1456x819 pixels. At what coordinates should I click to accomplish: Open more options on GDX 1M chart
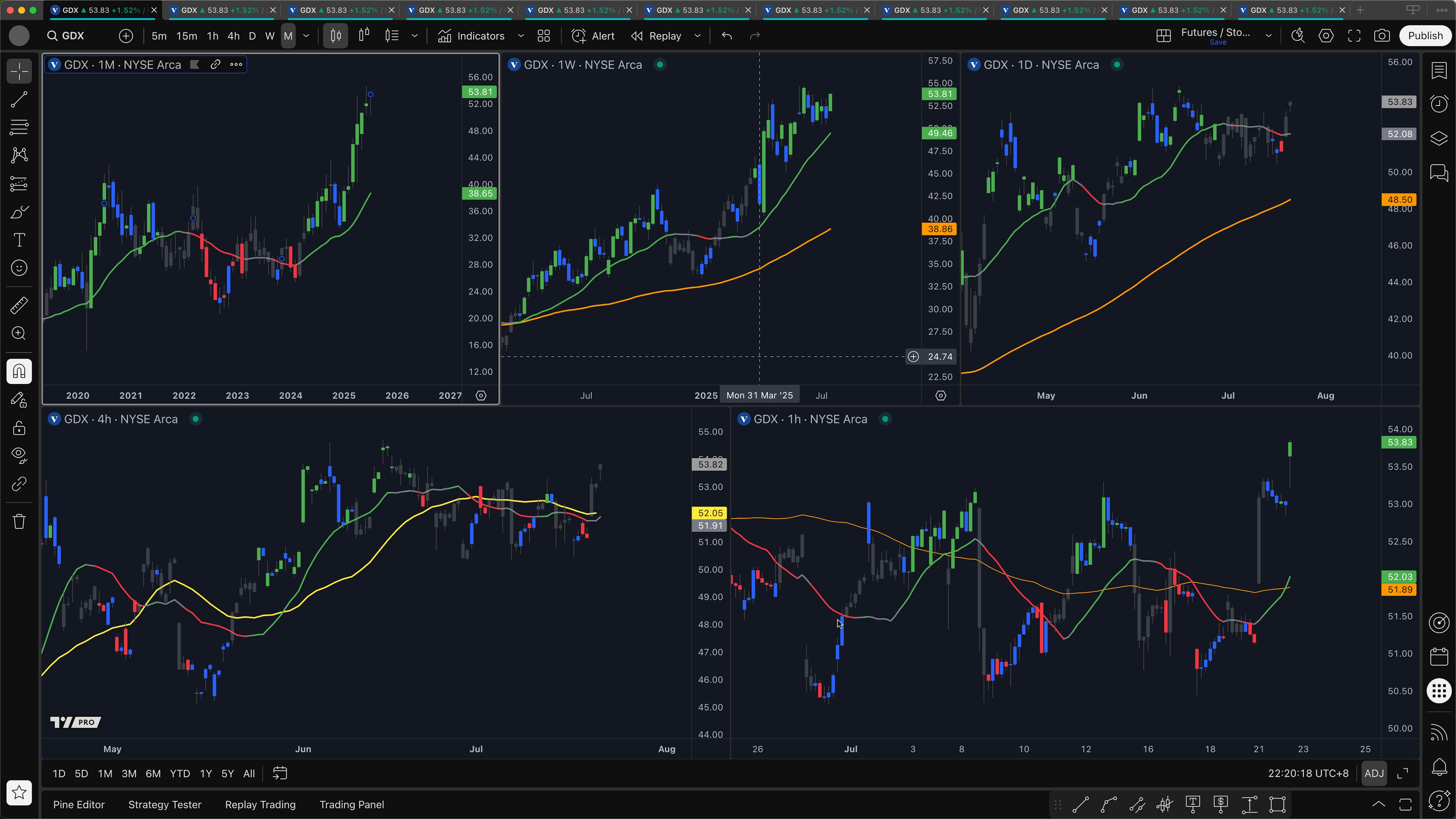point(236,64)
